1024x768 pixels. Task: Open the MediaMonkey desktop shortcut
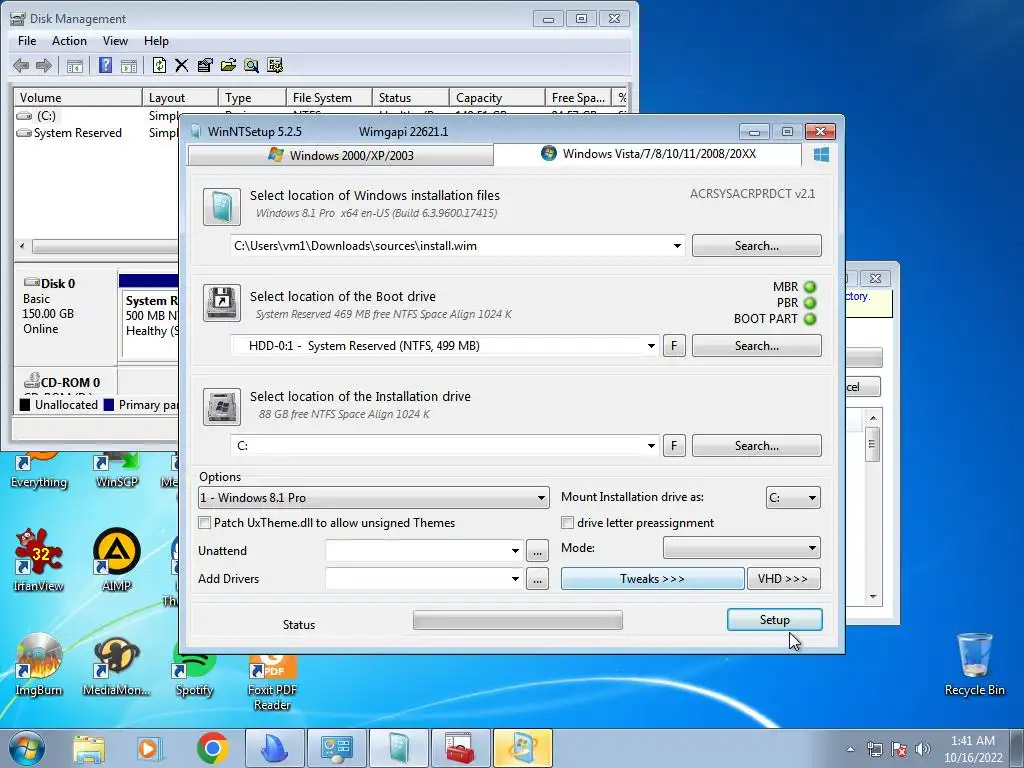point(116,664)
